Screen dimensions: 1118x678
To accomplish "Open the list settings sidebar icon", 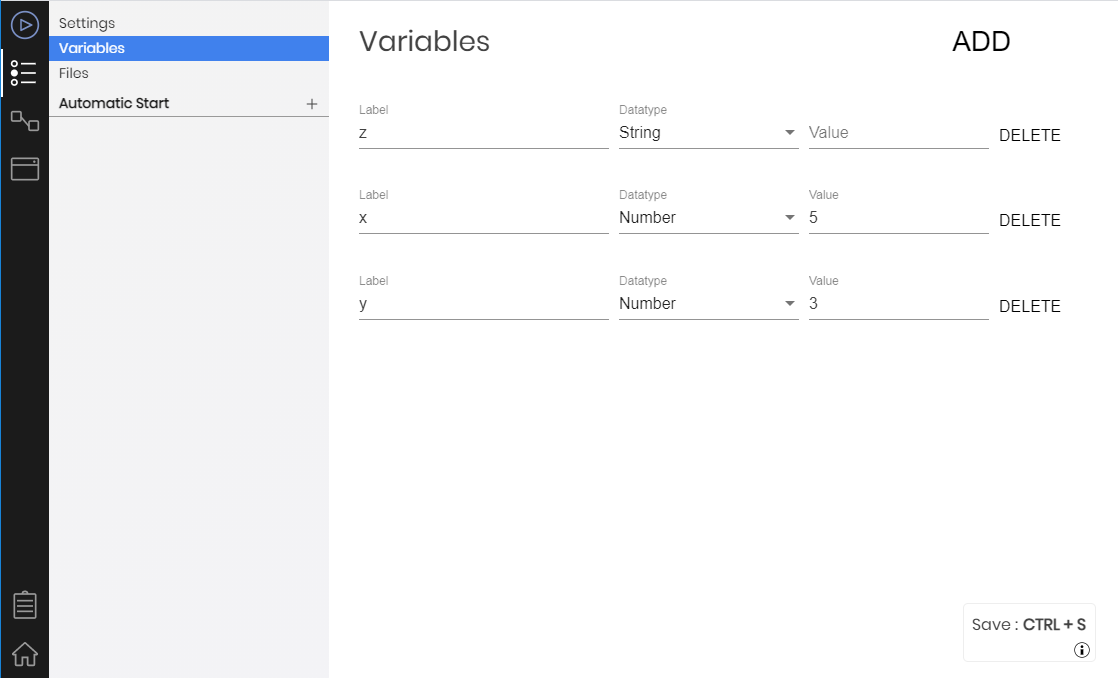I will point(24,73).
